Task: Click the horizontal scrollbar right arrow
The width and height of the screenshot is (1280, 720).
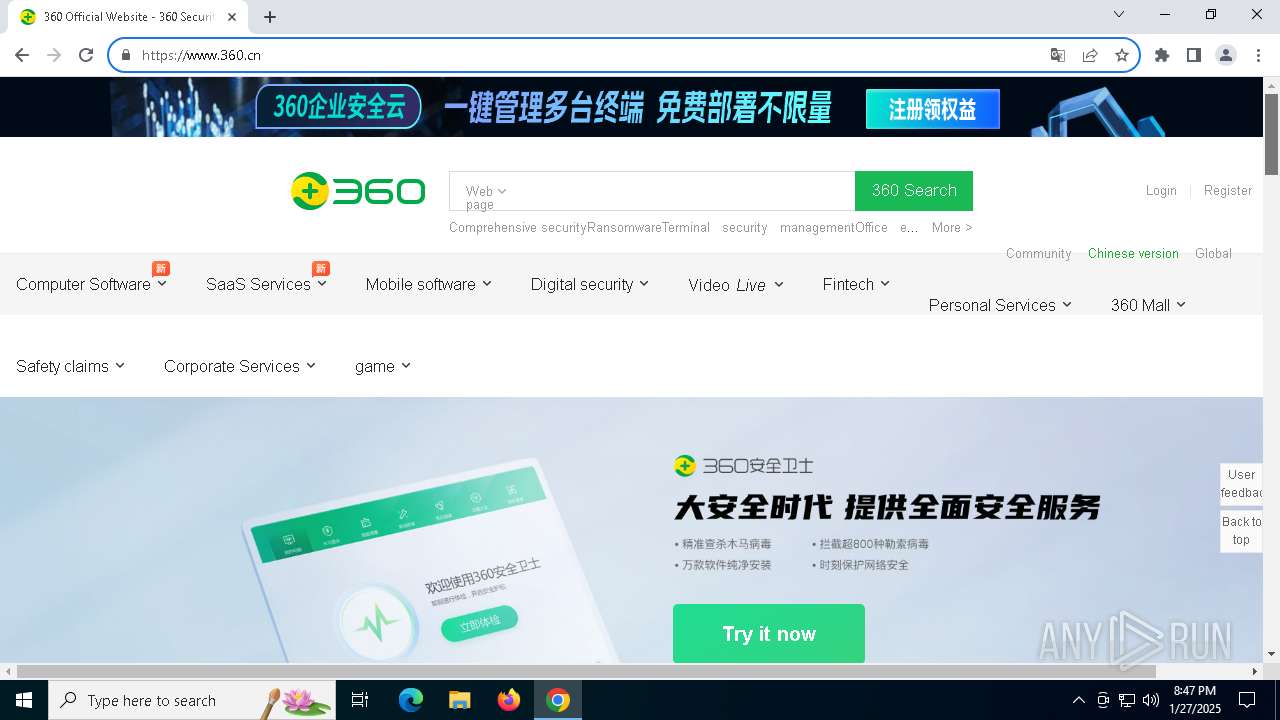Action: pos(1255,671)
